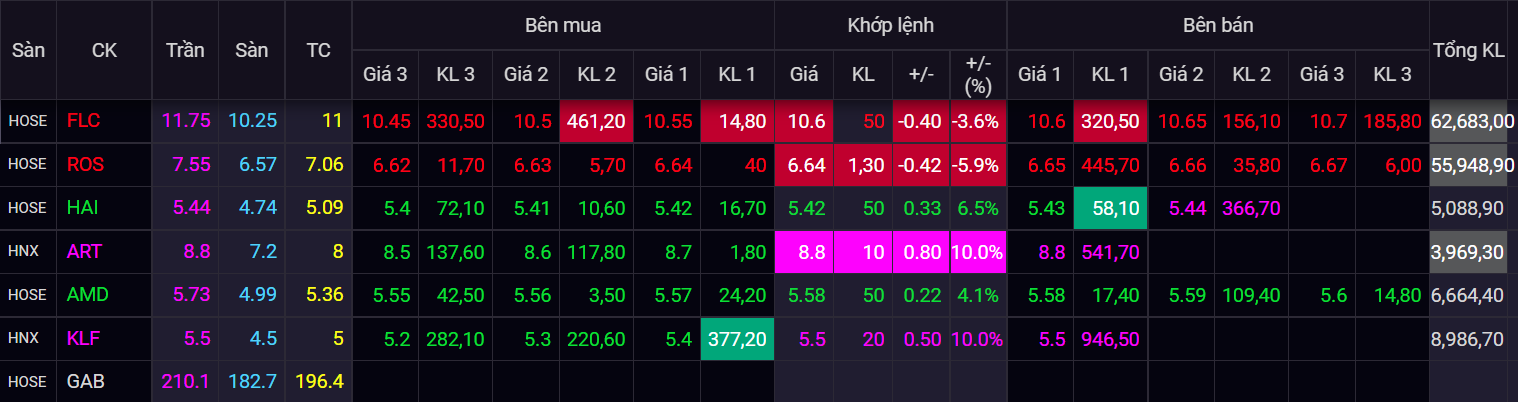This screenshot has height=402, width=1518.
Task: Sort by the TC reference price header
Action: point(318,50)
